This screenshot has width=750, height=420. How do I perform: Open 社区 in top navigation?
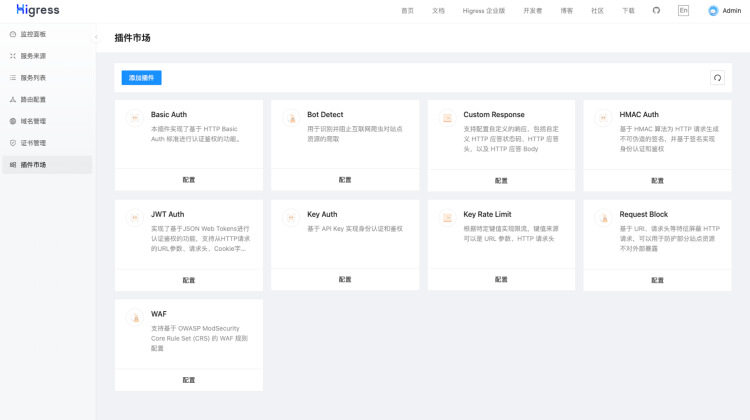pyautogui.click(x=597, y=11)
